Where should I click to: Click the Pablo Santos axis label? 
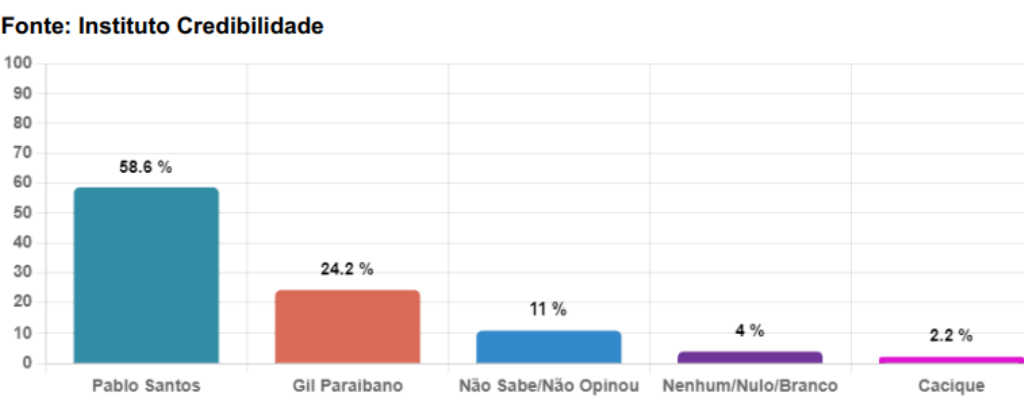(146, 386)
